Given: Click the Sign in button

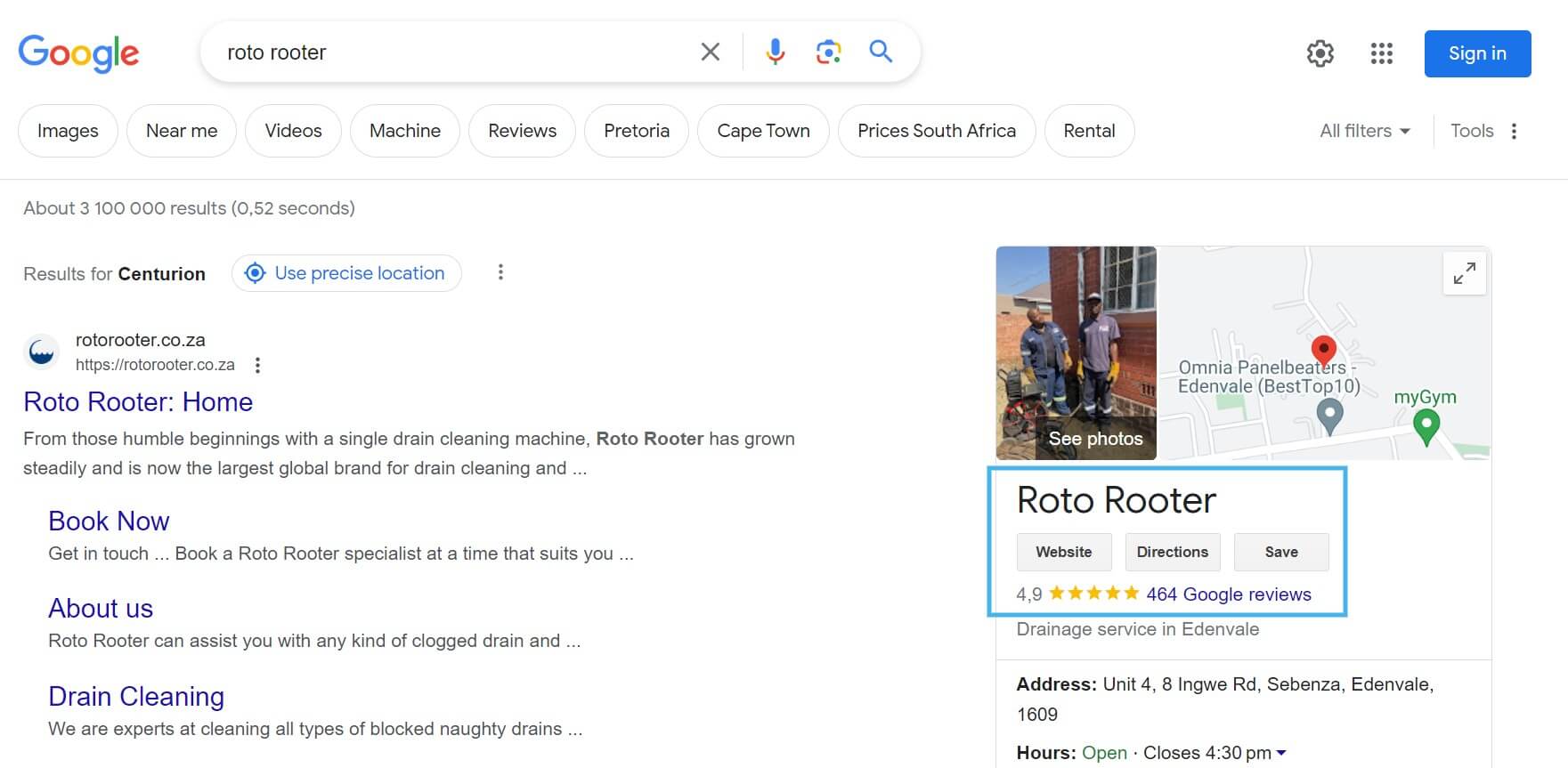Looking at the screenshot, I should (1477, 53).
